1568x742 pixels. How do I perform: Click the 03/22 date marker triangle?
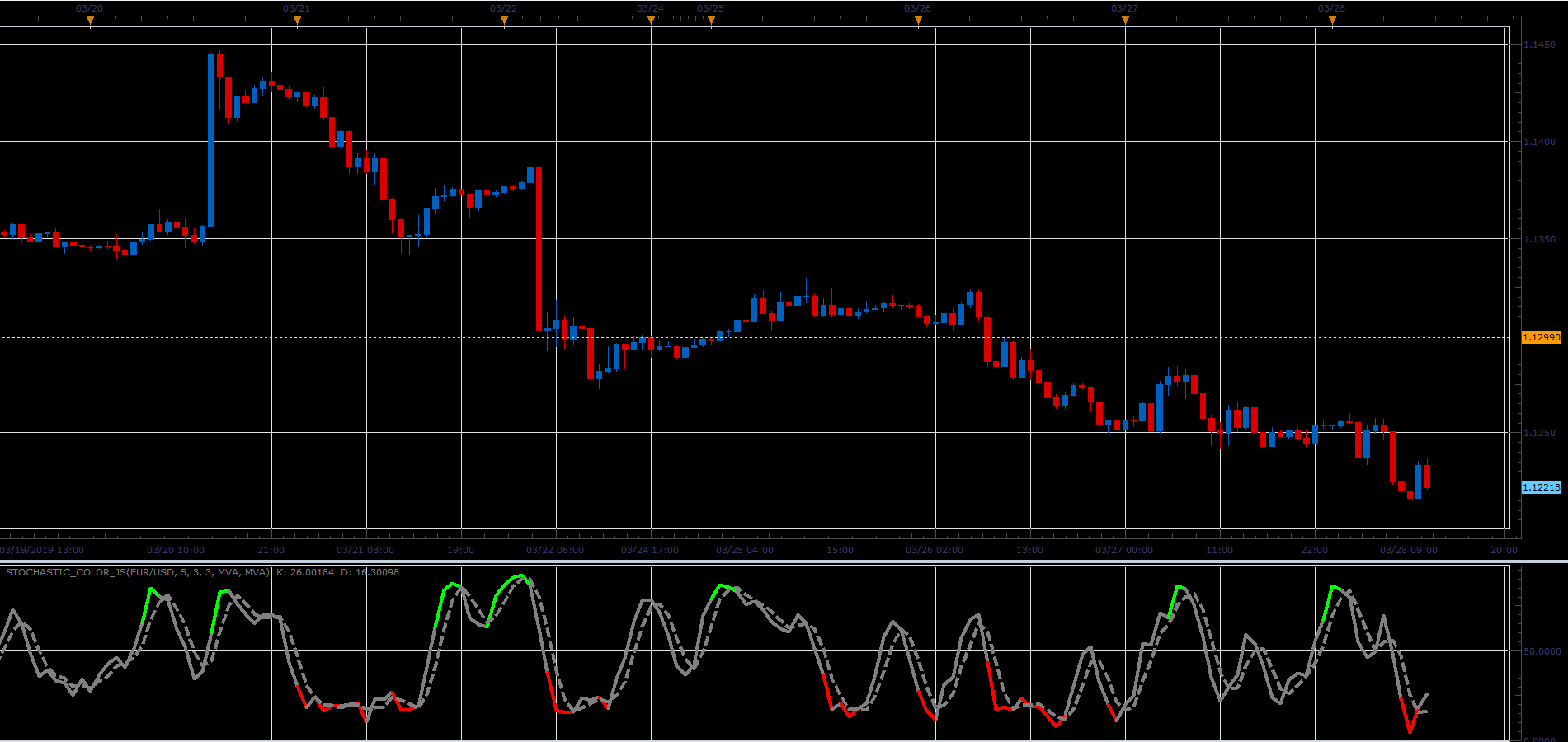(x=504, y=21)
